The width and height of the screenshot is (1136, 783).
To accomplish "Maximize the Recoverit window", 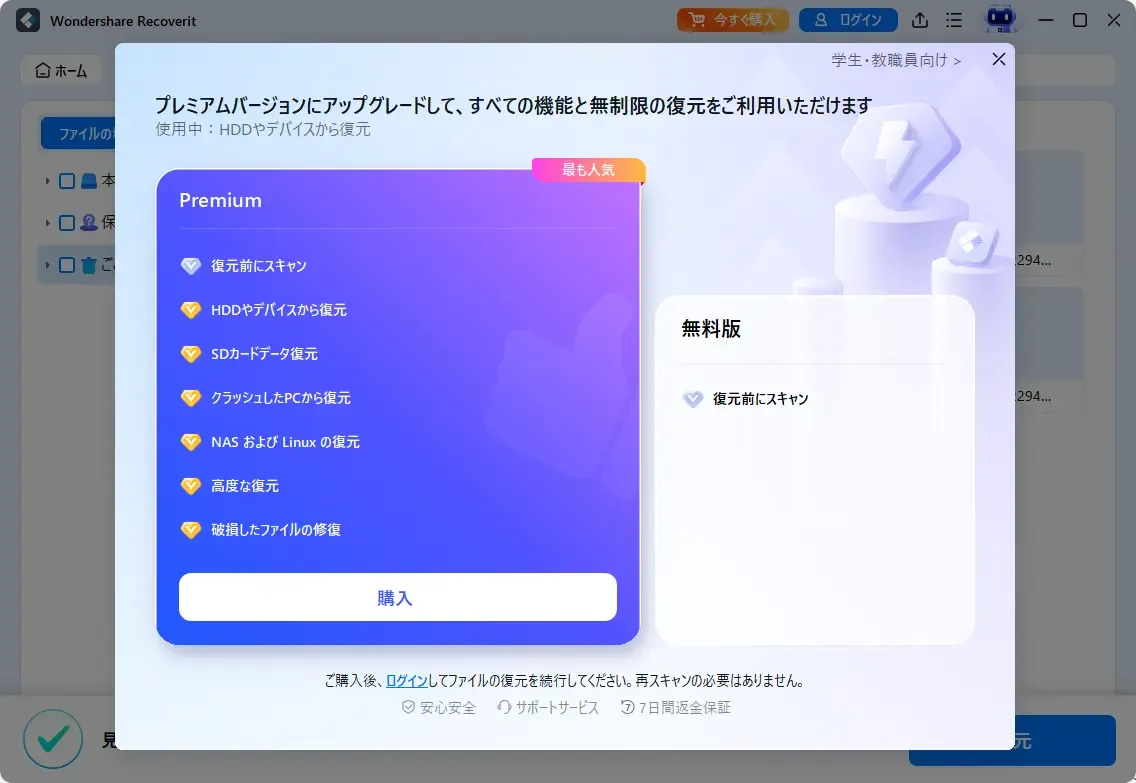I will (x=1079, y=20).
